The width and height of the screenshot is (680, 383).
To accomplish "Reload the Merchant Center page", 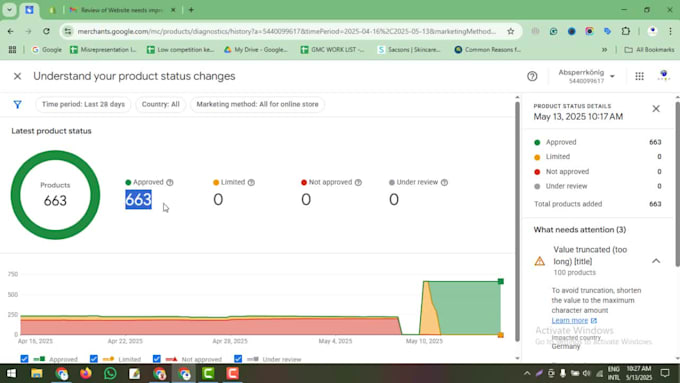I will 46,31.
